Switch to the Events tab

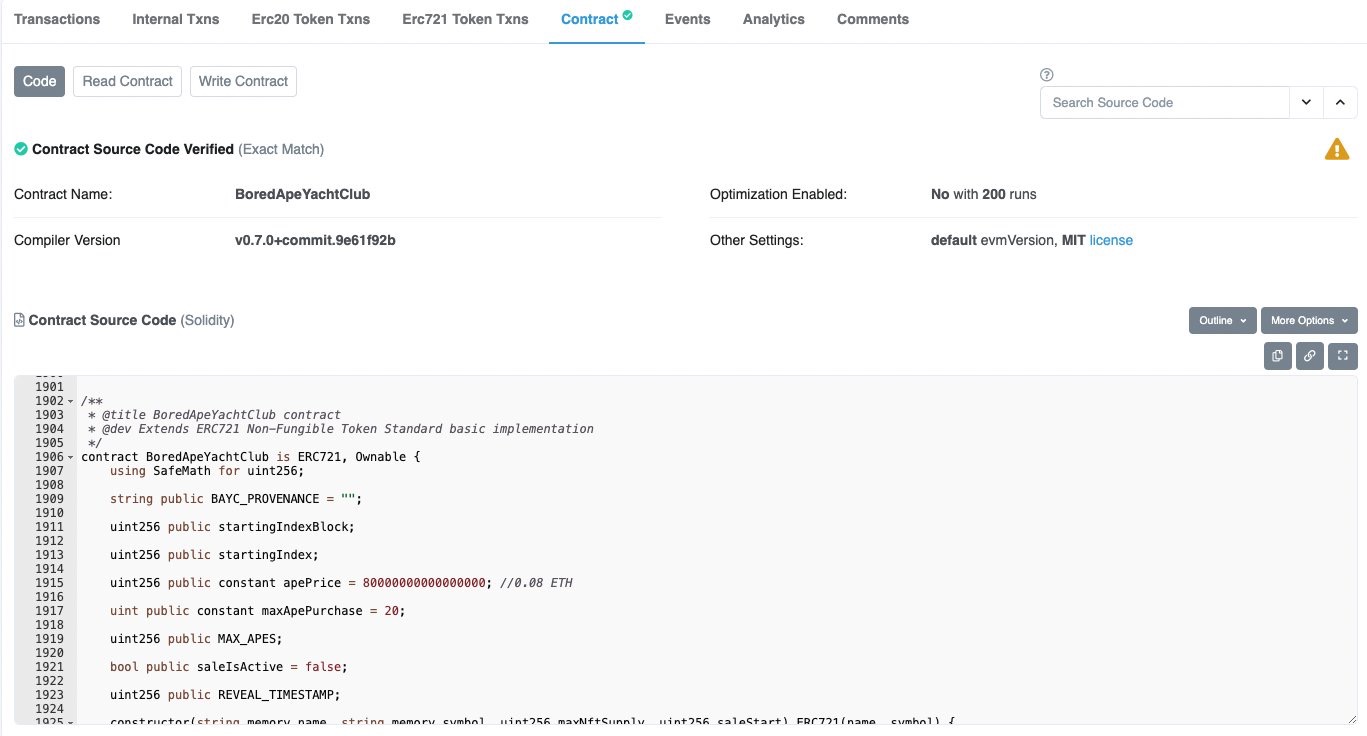(688, 19)
